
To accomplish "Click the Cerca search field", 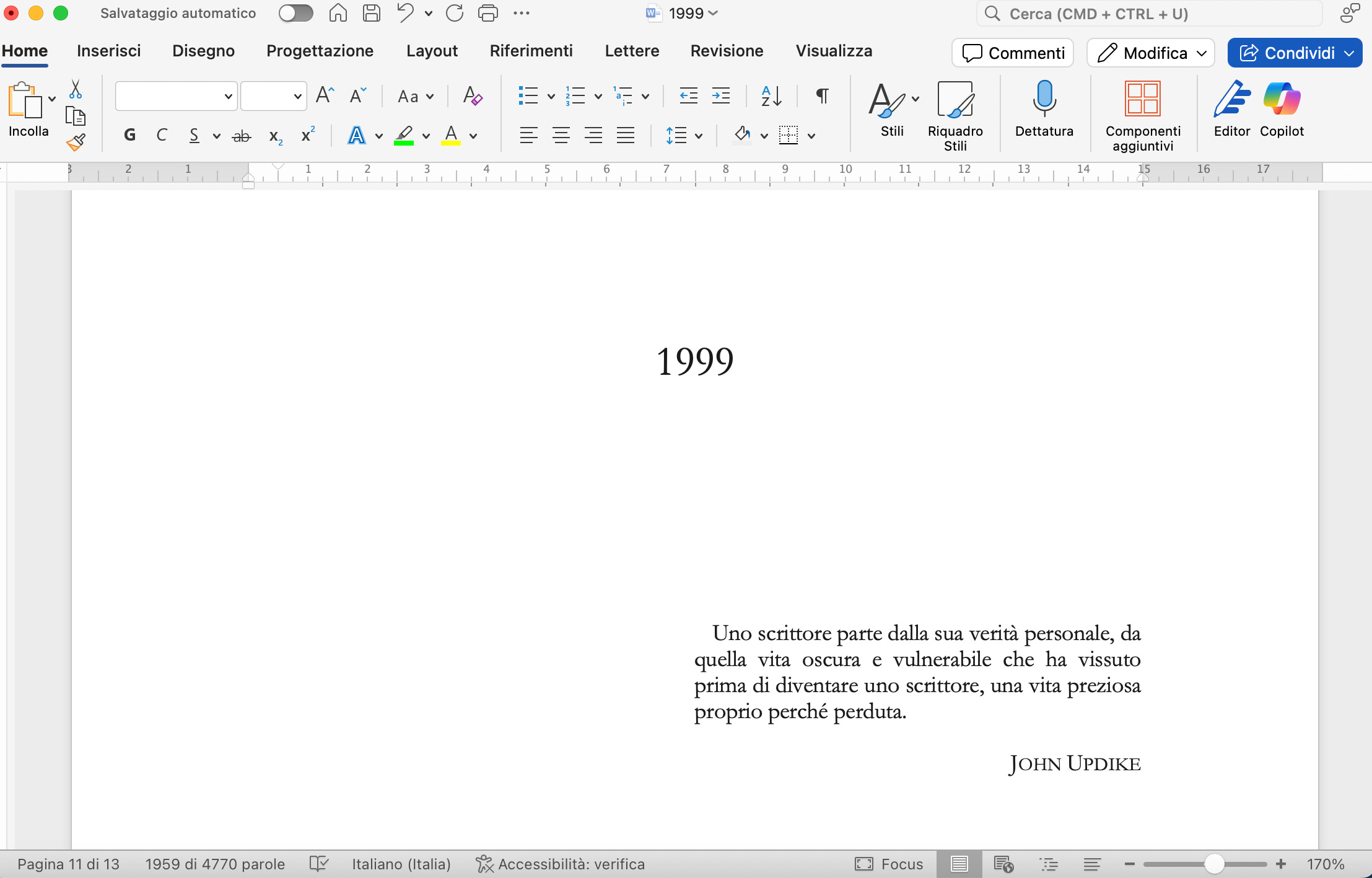I will (1149, 14).
